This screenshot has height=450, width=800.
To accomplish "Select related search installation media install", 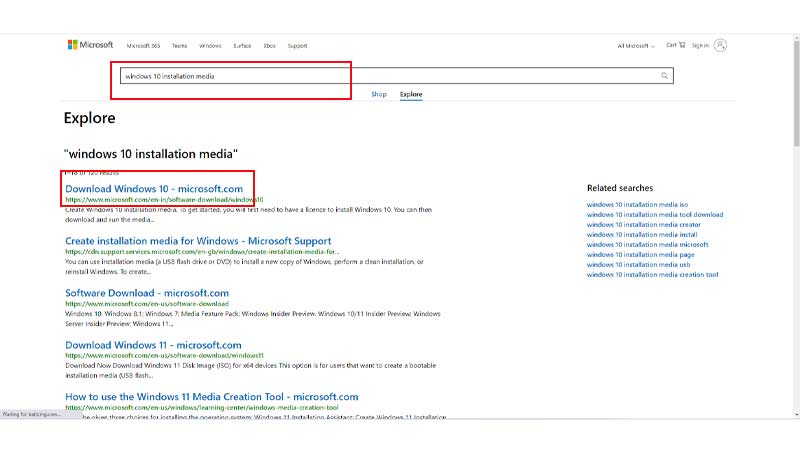I will pos(642,235).
